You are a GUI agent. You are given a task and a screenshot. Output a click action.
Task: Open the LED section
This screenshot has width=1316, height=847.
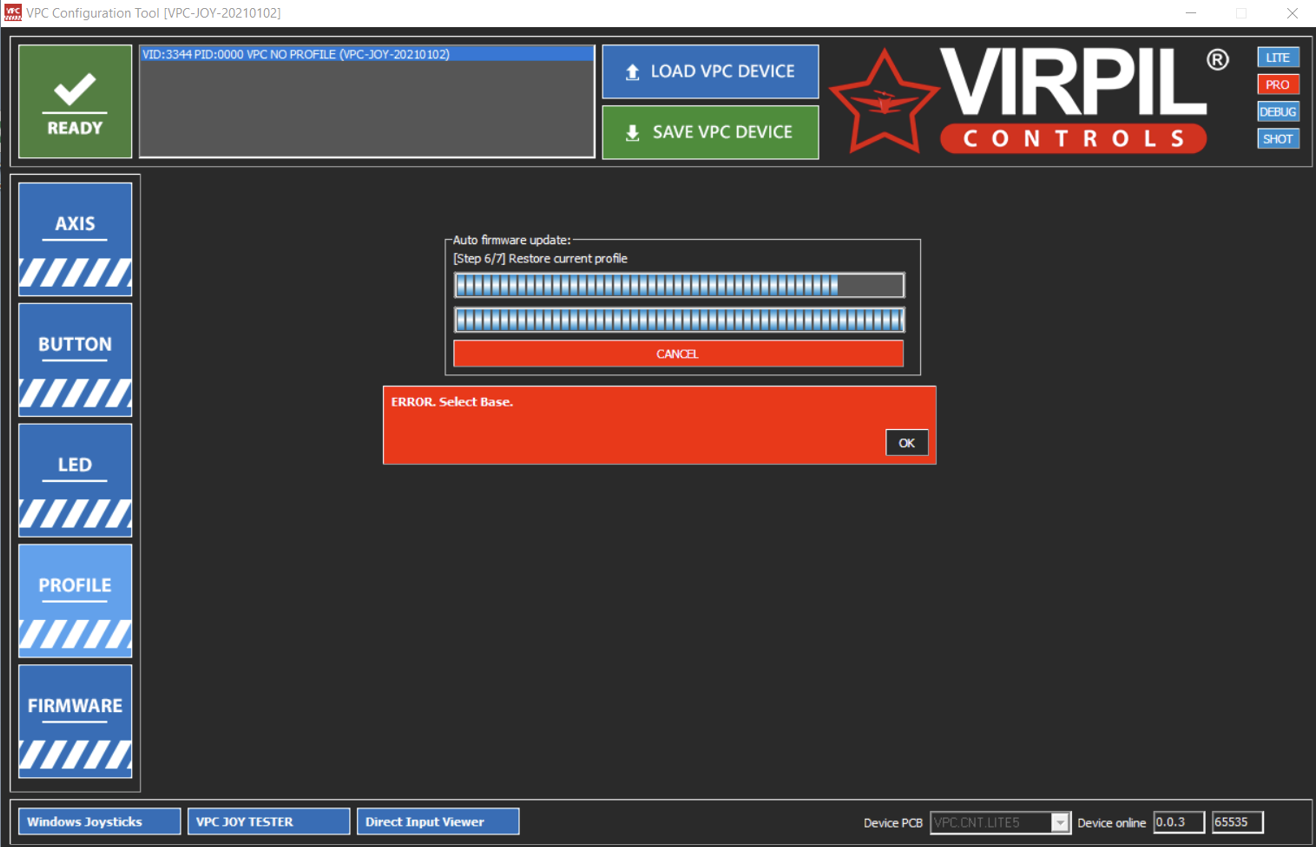(75, 481)
